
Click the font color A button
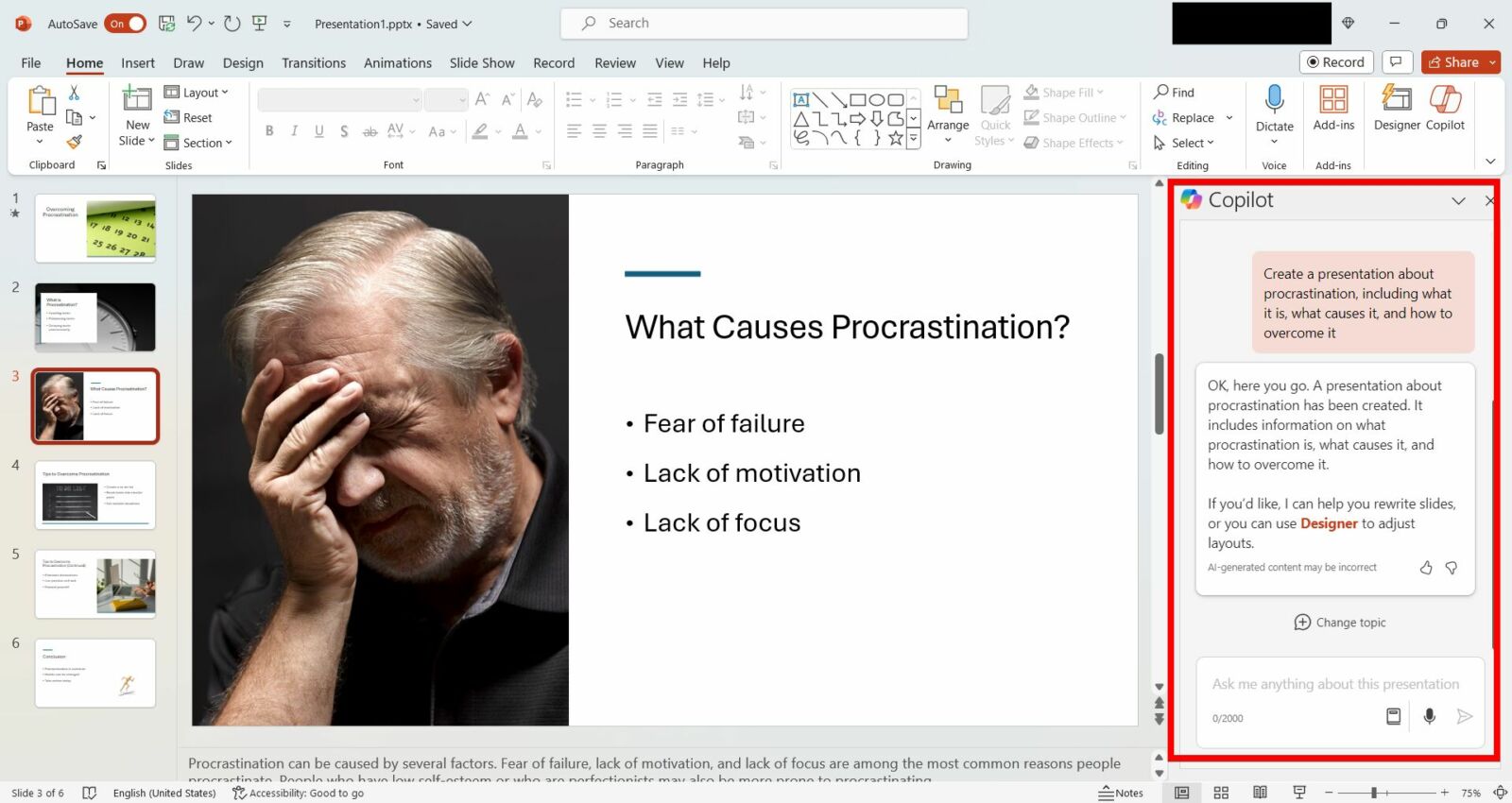(x=520, y=131)
